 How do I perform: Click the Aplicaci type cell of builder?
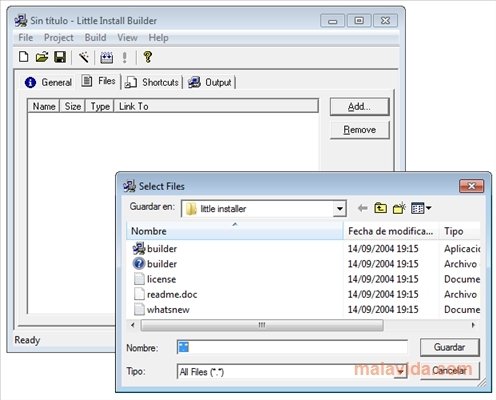point(462,249)
